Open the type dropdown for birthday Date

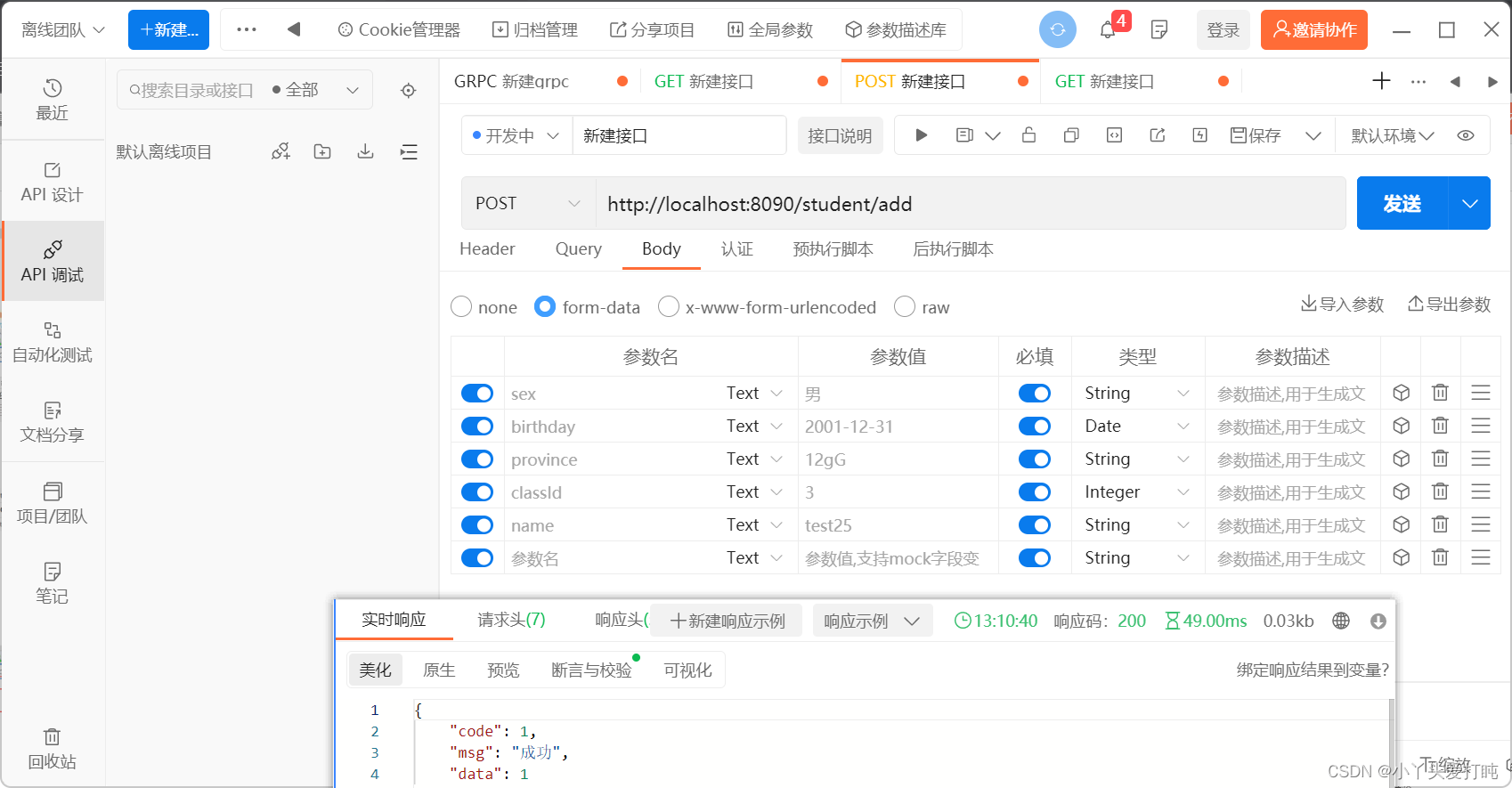tap(1137, 426)
